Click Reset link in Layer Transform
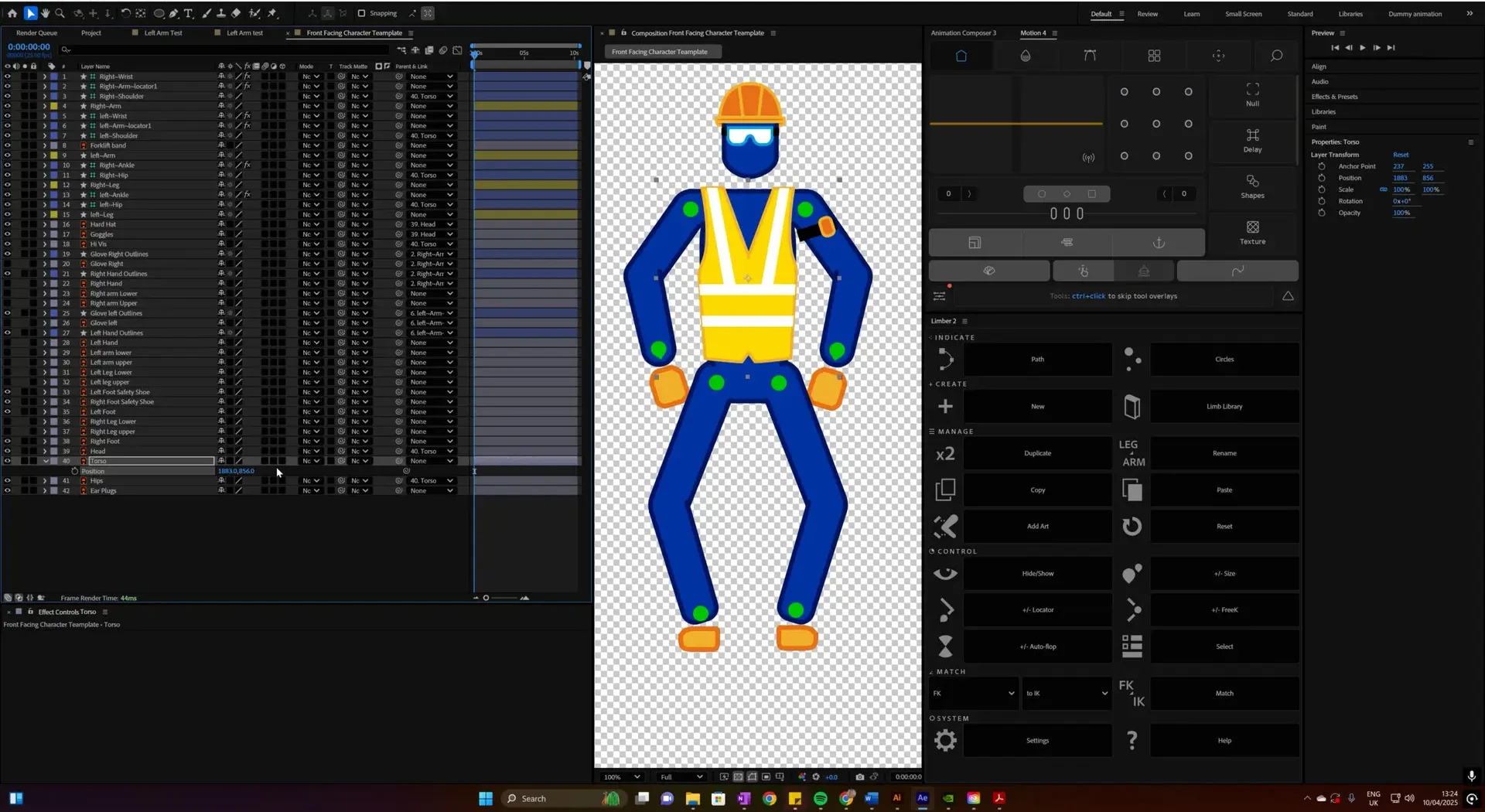Screen dimensions: 1485x812 tap(1401, 155)
